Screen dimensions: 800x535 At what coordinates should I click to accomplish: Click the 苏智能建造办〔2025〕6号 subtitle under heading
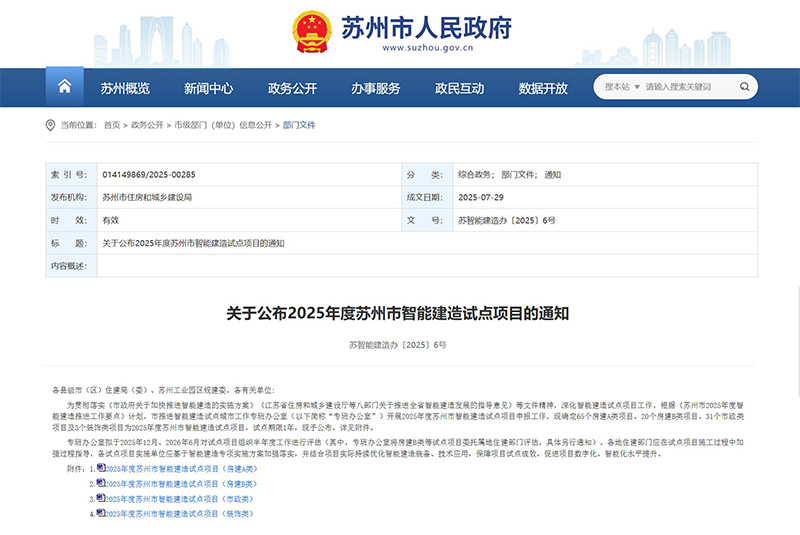pos(397,345)
